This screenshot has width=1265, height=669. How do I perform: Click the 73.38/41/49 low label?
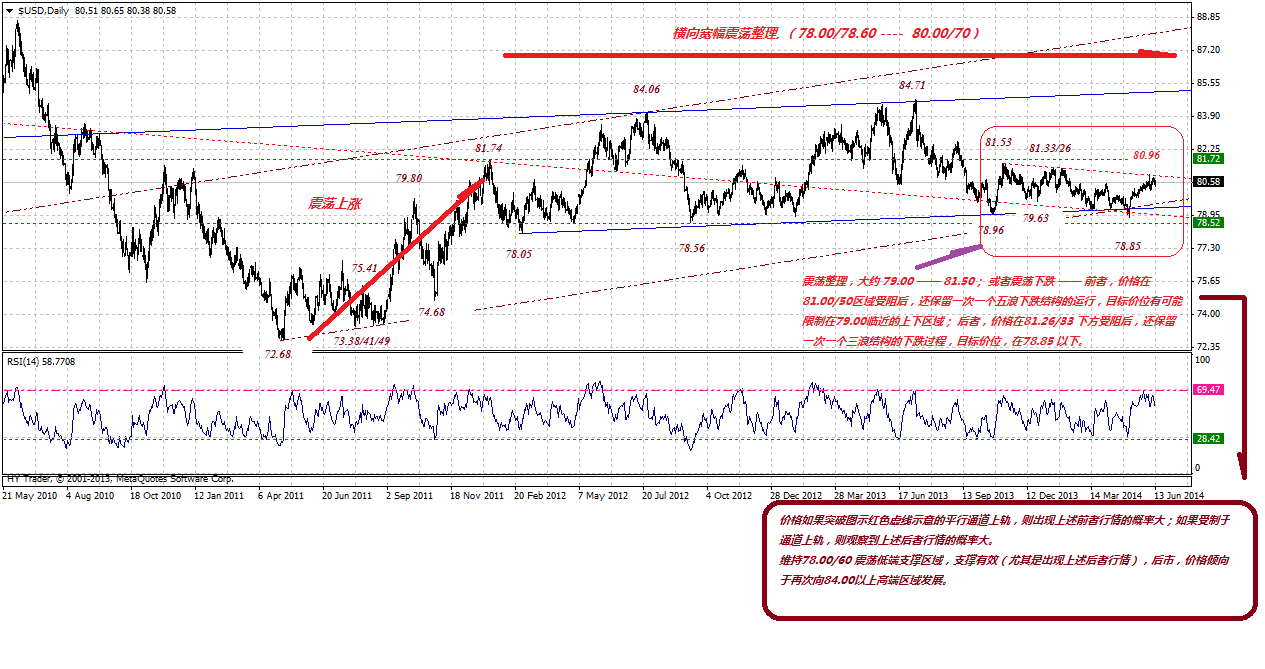tap(362, 341)
